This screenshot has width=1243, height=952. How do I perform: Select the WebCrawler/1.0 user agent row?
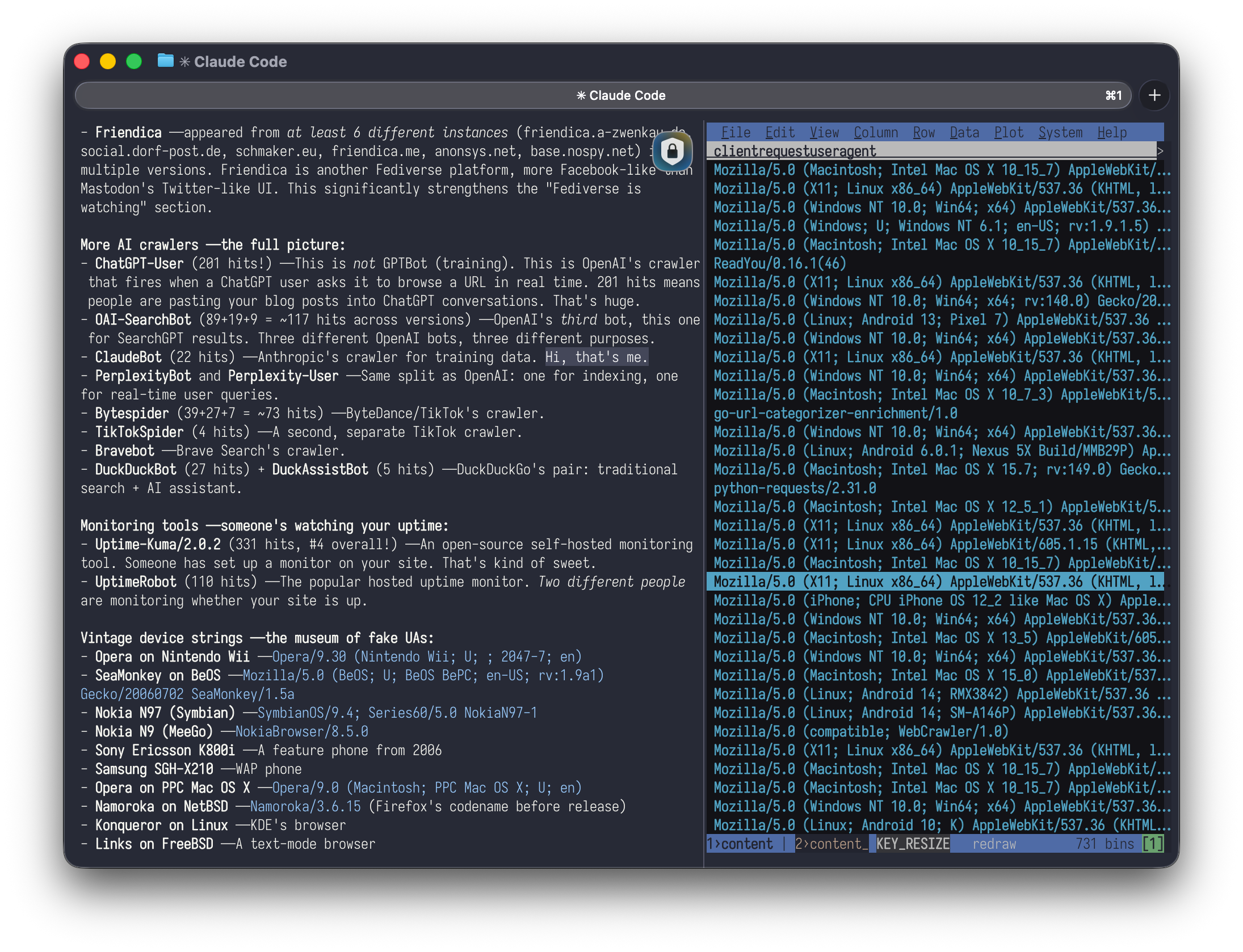click(935, 731)
